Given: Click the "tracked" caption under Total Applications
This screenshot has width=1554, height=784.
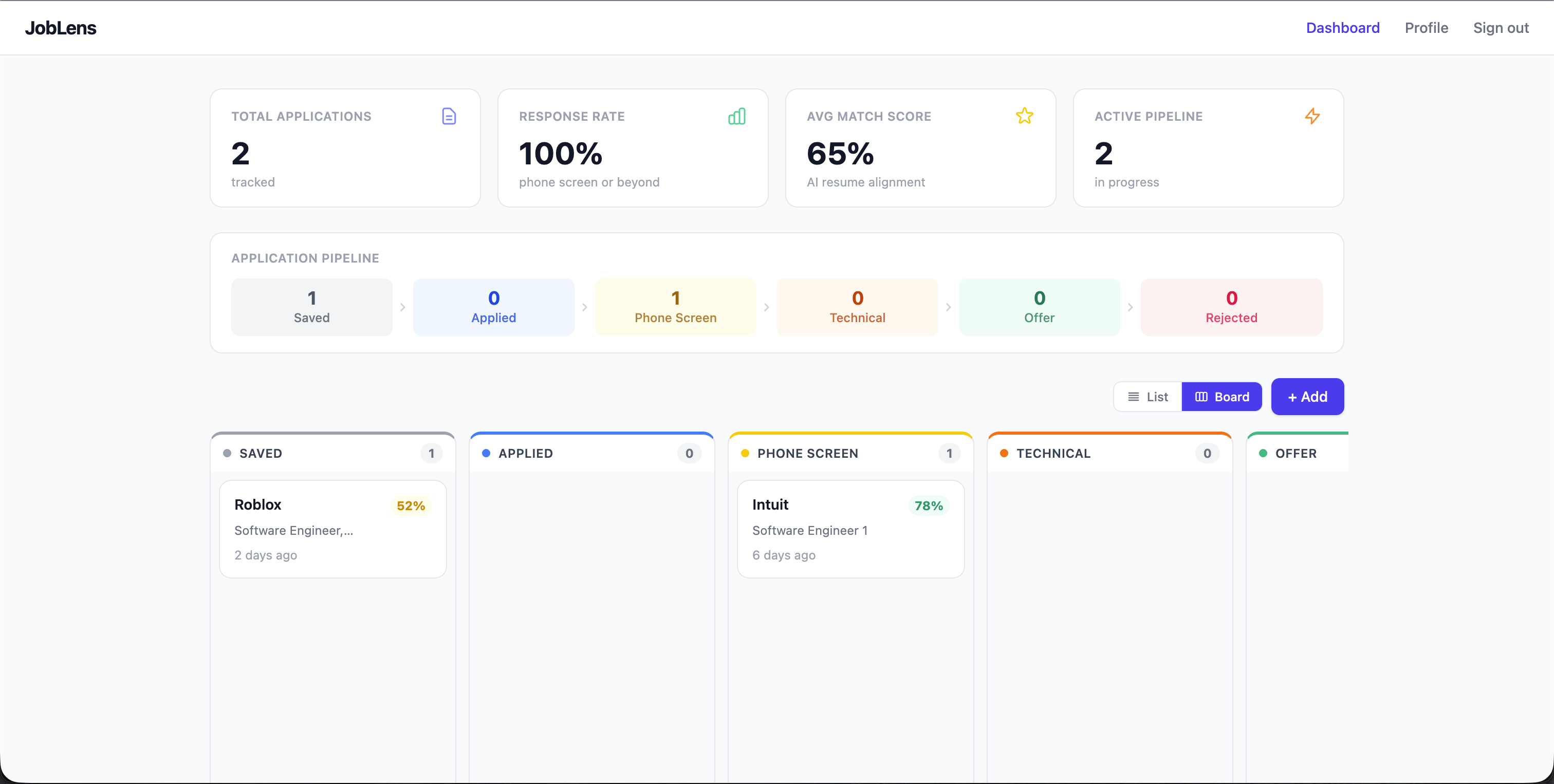Looking at the screenshot, I should [253, 182].
